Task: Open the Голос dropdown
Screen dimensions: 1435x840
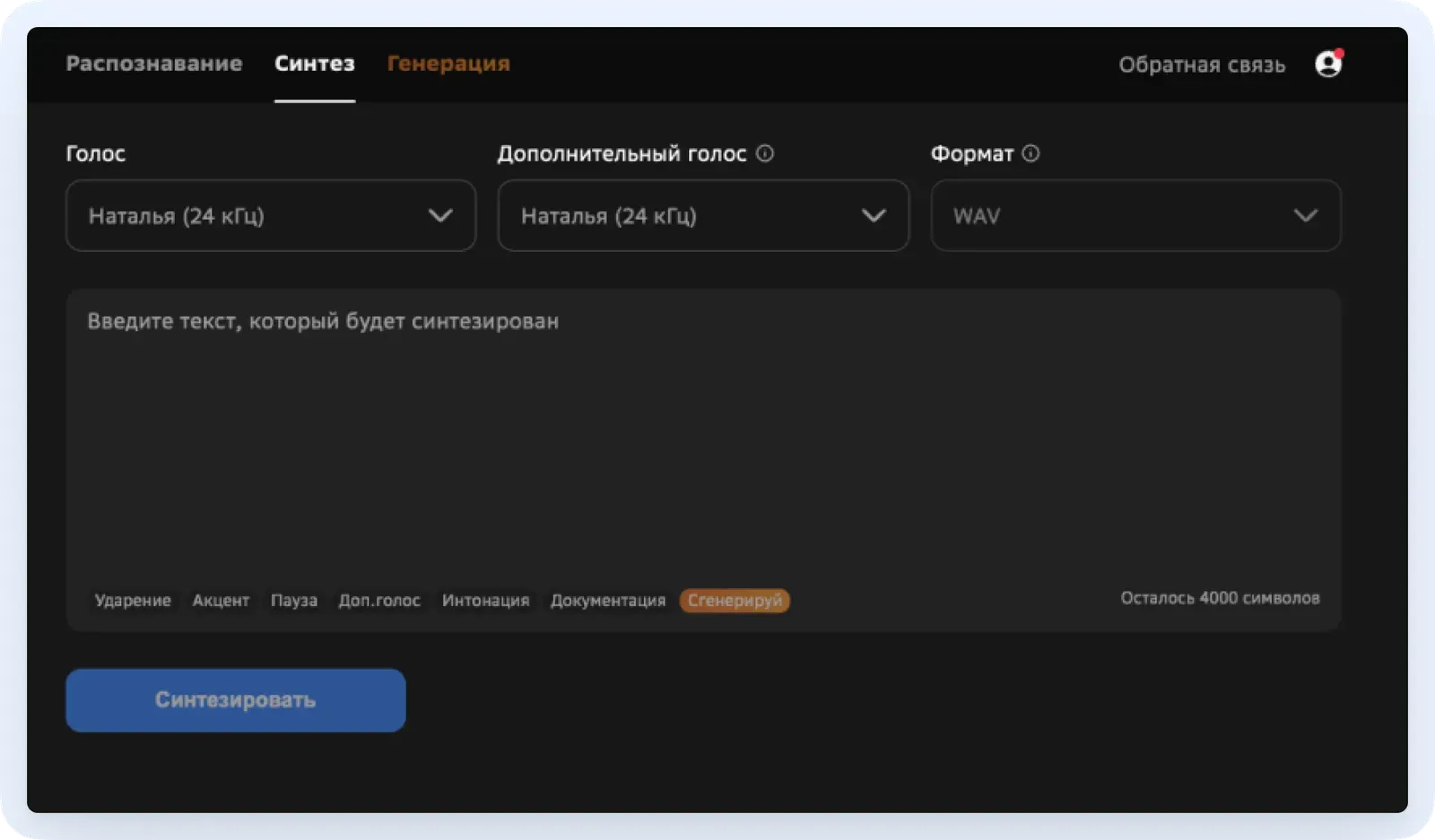Action: pos(271,215)
